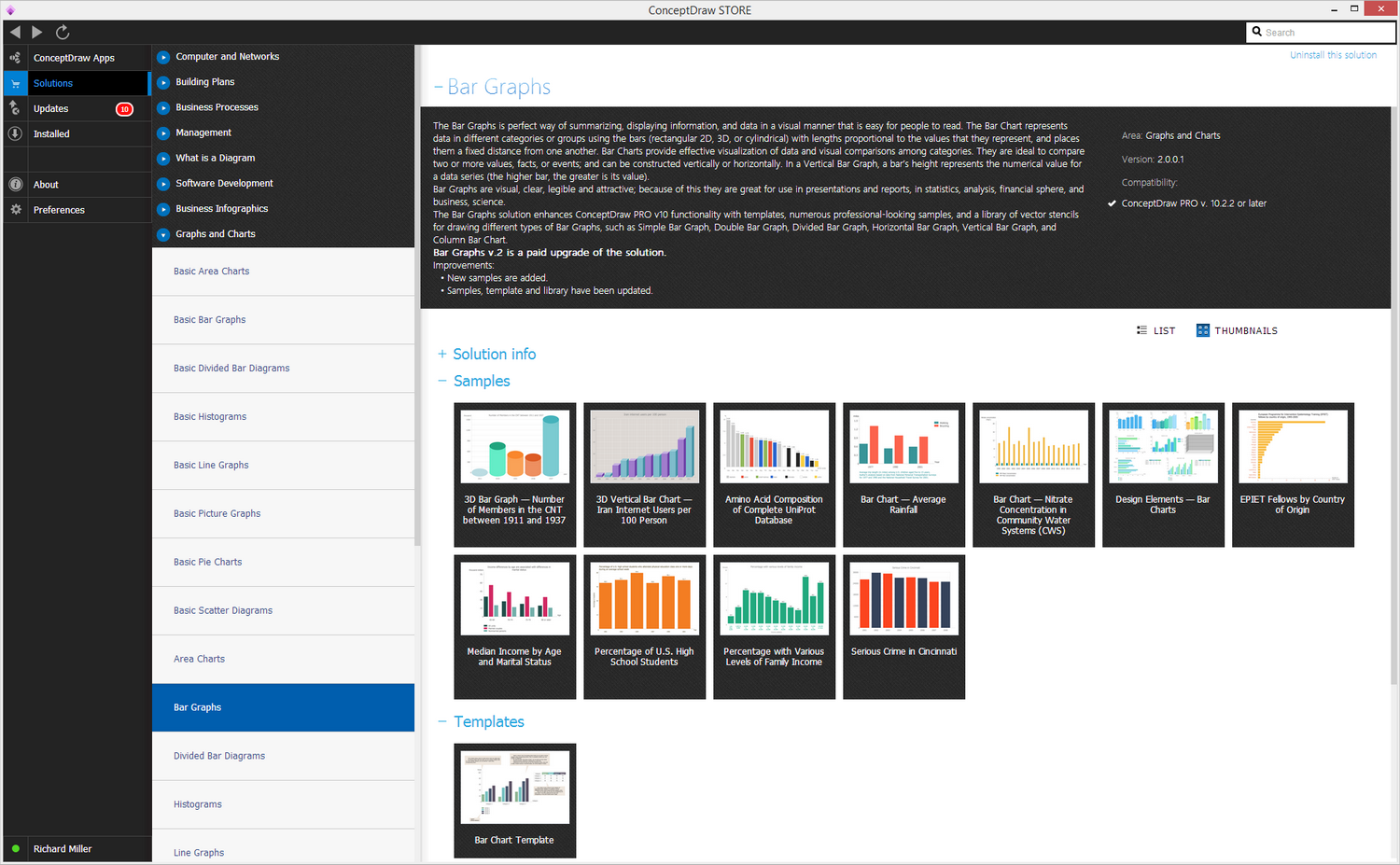Open Amino Acid Composition sample thumbnail
1400x865 pixels.
(774, 475)
